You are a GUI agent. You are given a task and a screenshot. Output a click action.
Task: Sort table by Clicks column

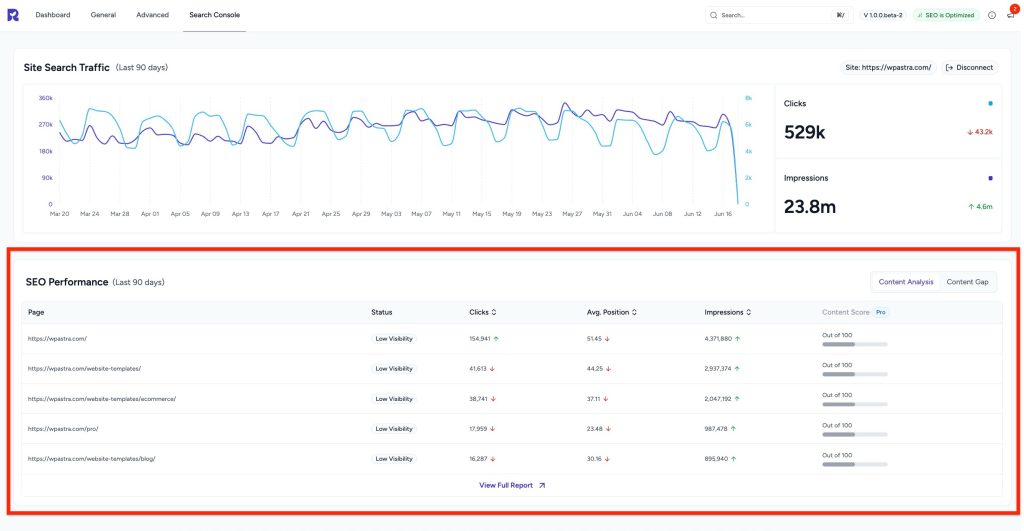pyautogui.click(x=483, y=312)
